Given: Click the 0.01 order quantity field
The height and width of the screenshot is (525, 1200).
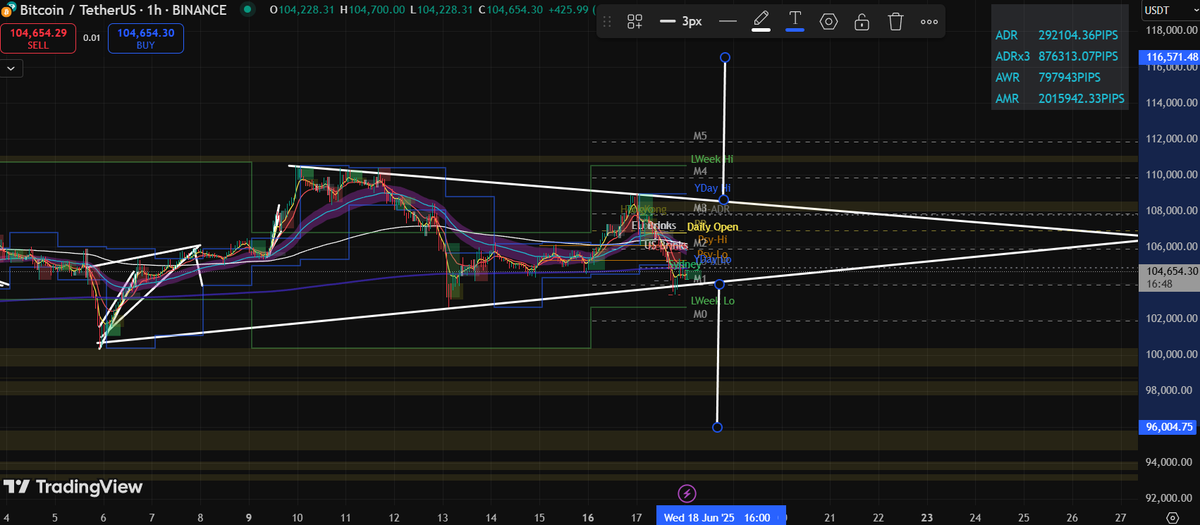Looking at the screenshot, I should (91, 38).
